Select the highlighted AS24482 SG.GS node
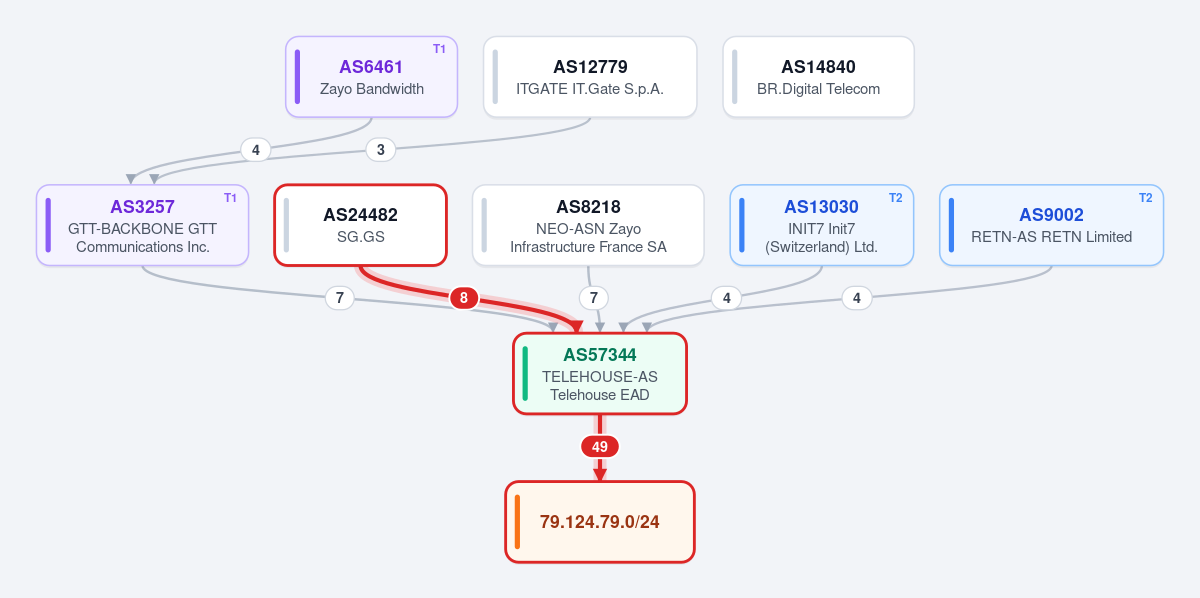1200x598 pixels. point(360,225)
